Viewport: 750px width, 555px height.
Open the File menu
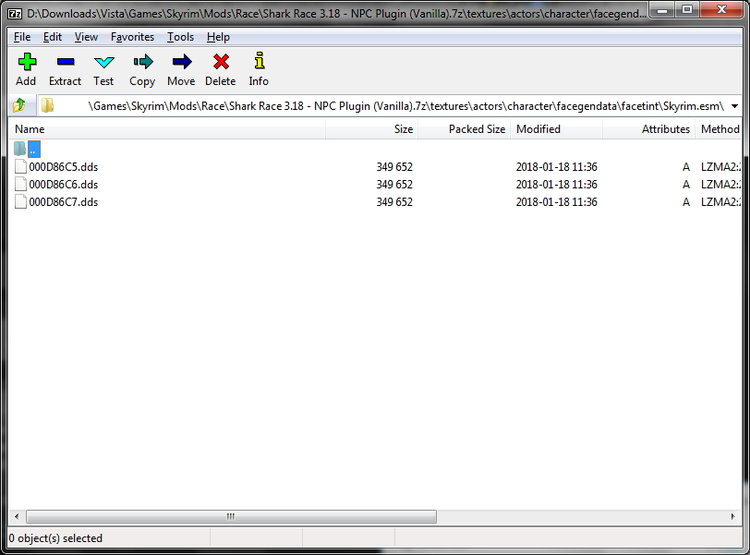[x=22, y=37]
